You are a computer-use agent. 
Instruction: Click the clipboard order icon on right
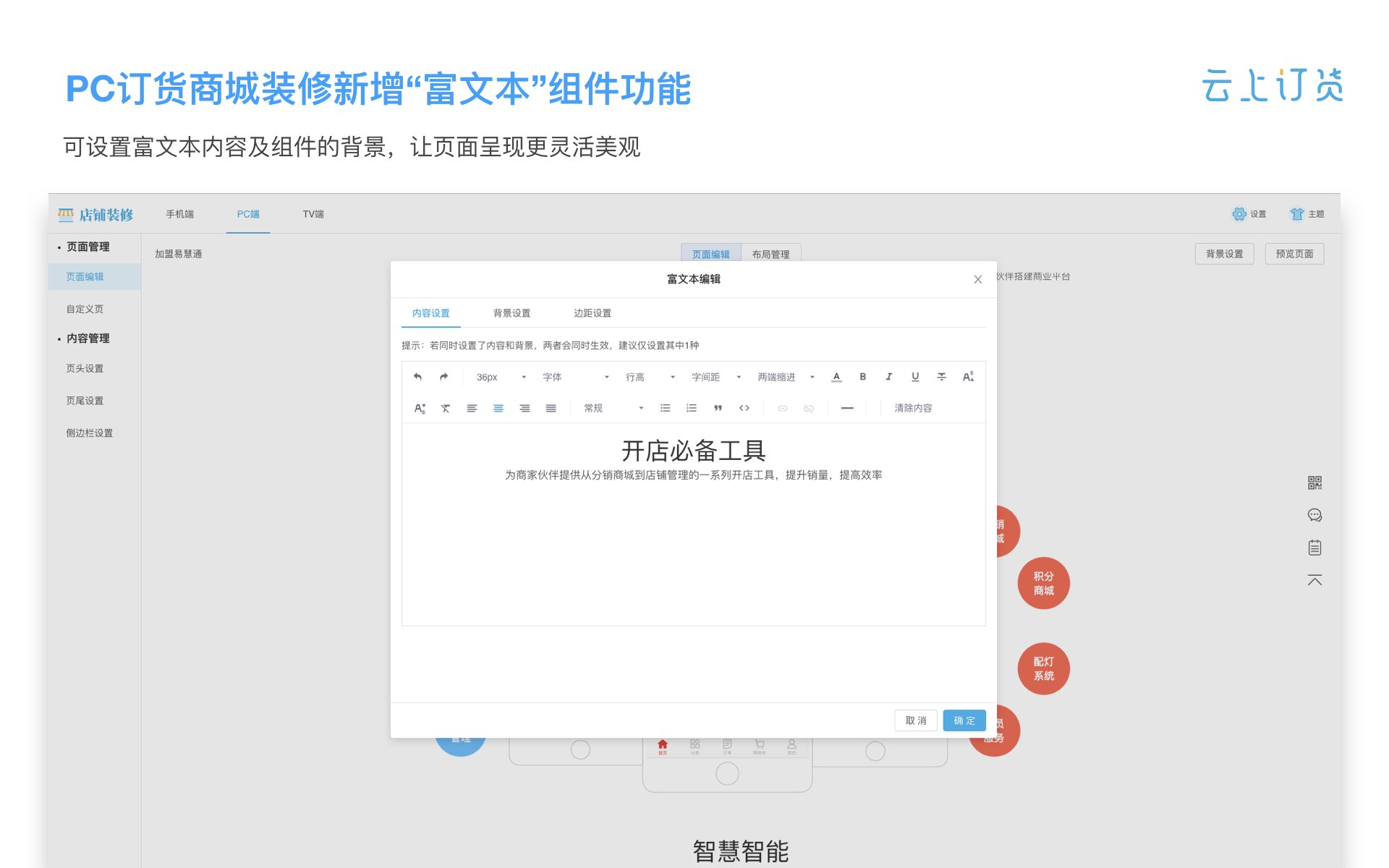click(x=1314, y=548)
